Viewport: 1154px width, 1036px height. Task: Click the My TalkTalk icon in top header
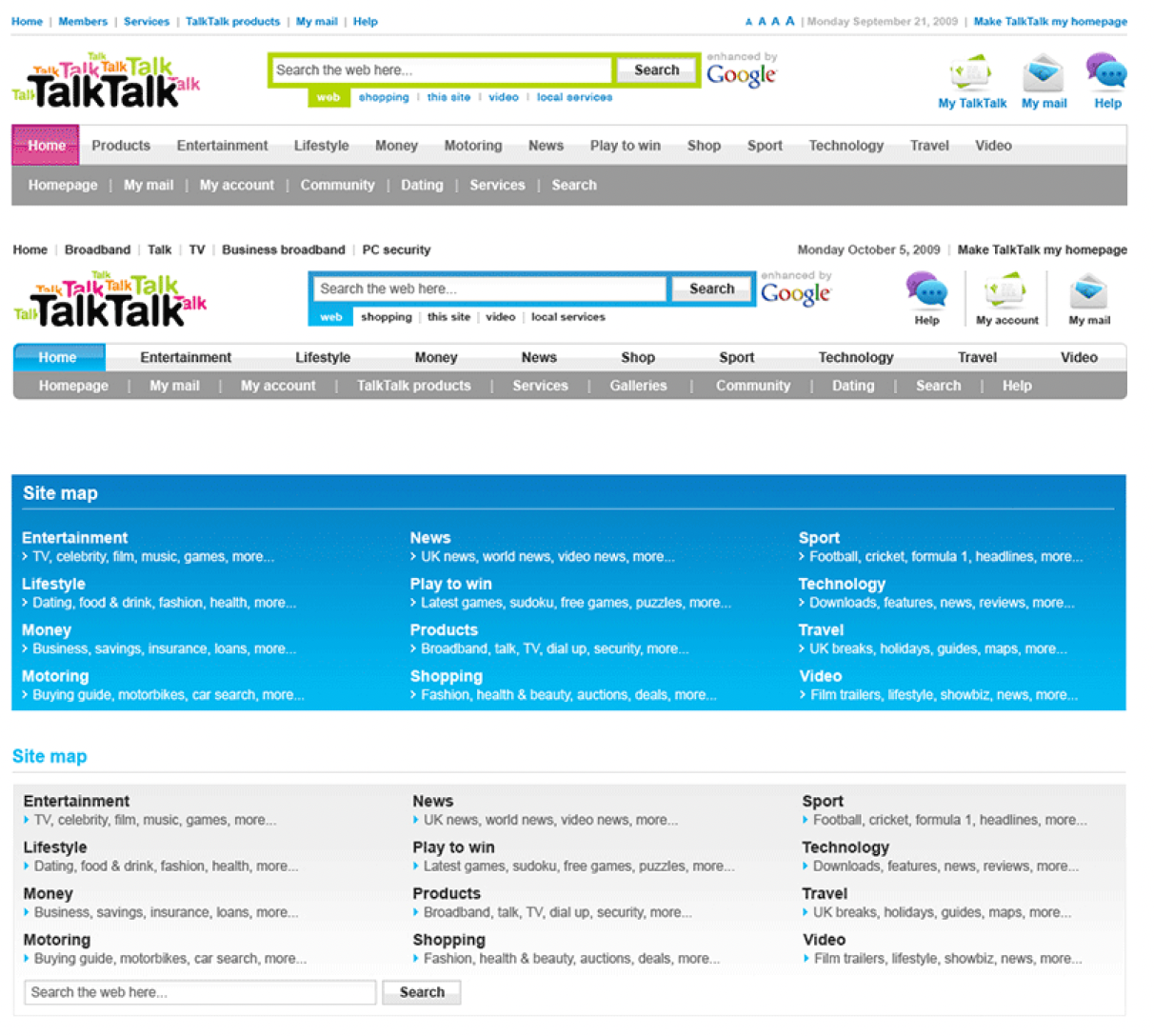(970, 74)
